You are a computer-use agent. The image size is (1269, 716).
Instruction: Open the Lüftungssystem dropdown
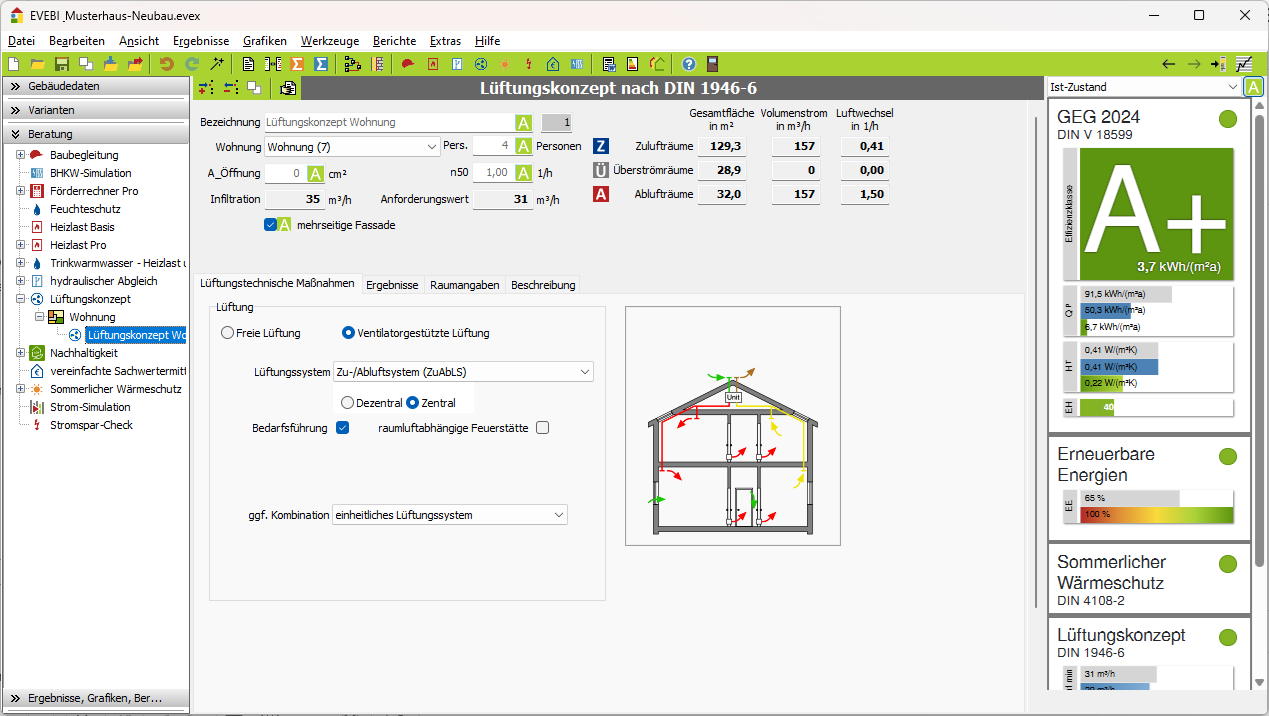pos(463,372)
